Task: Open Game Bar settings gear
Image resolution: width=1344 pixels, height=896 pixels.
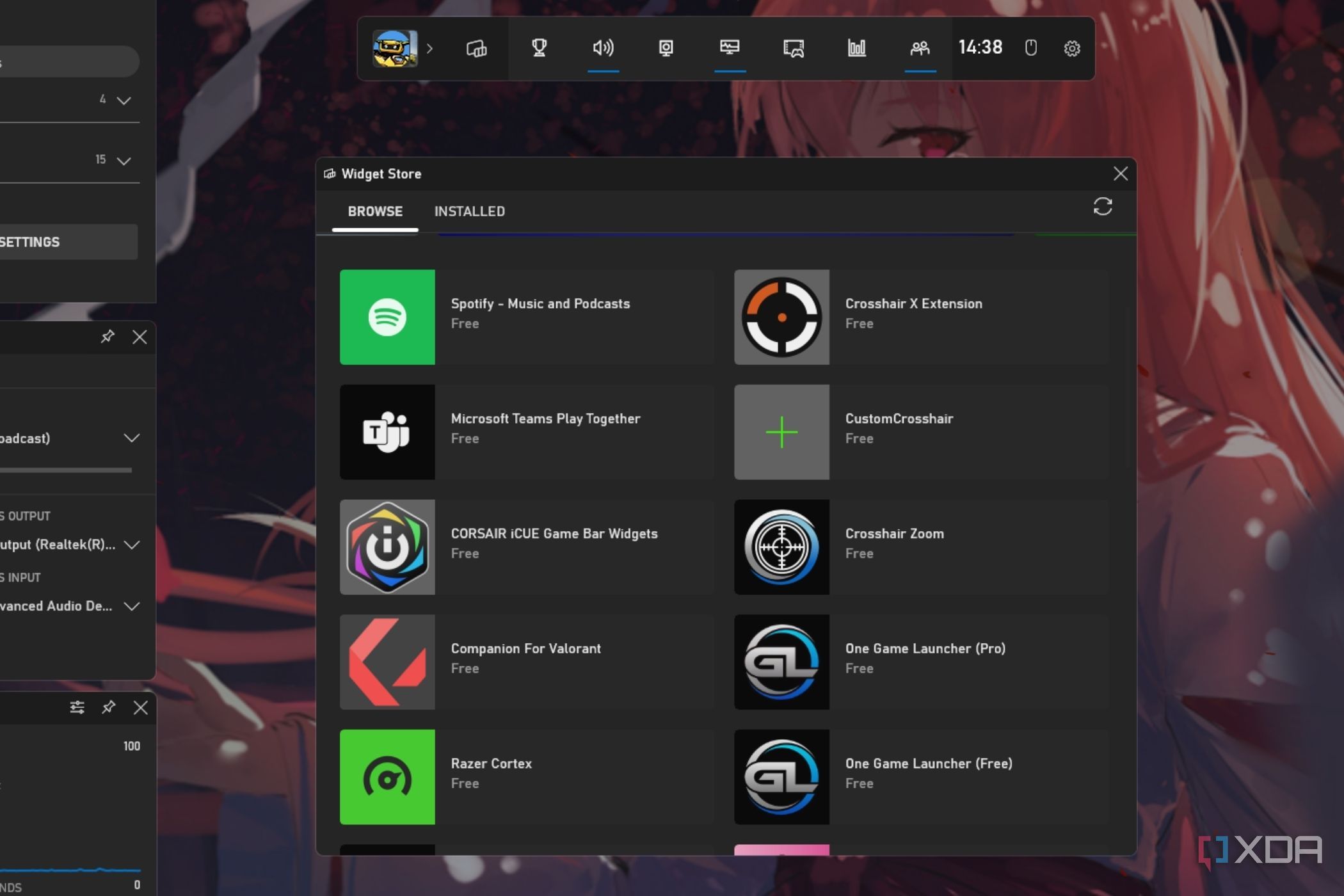Action: click(1072, 49)
